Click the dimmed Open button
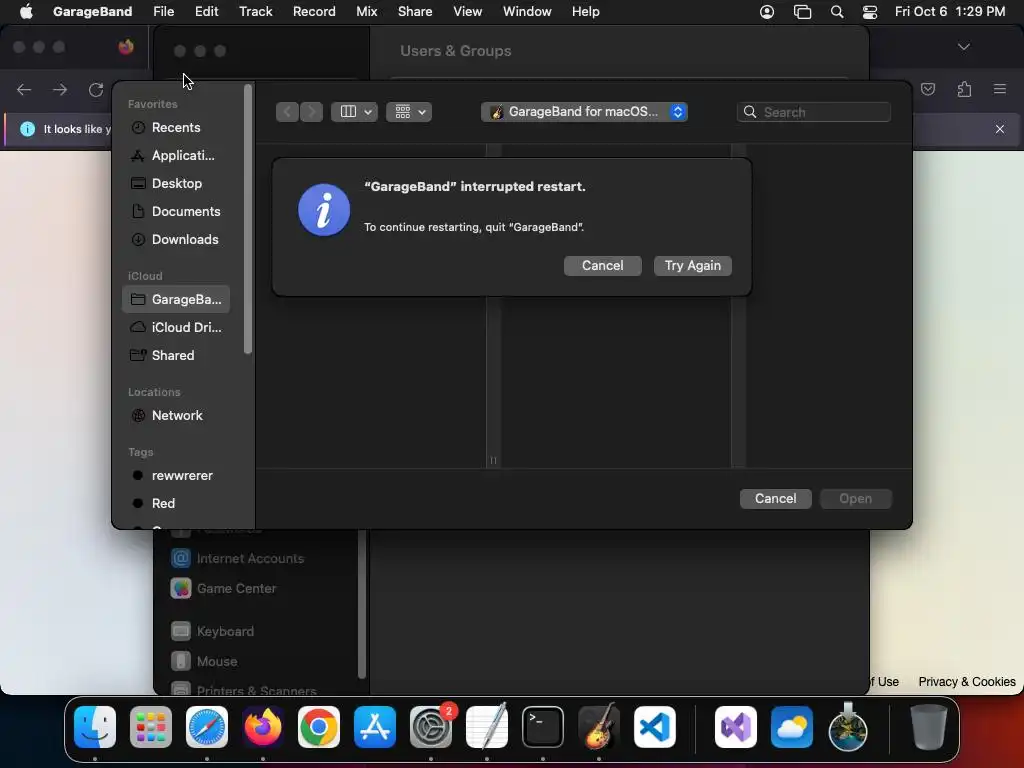 pyautogui.click(x=856, y=499)
